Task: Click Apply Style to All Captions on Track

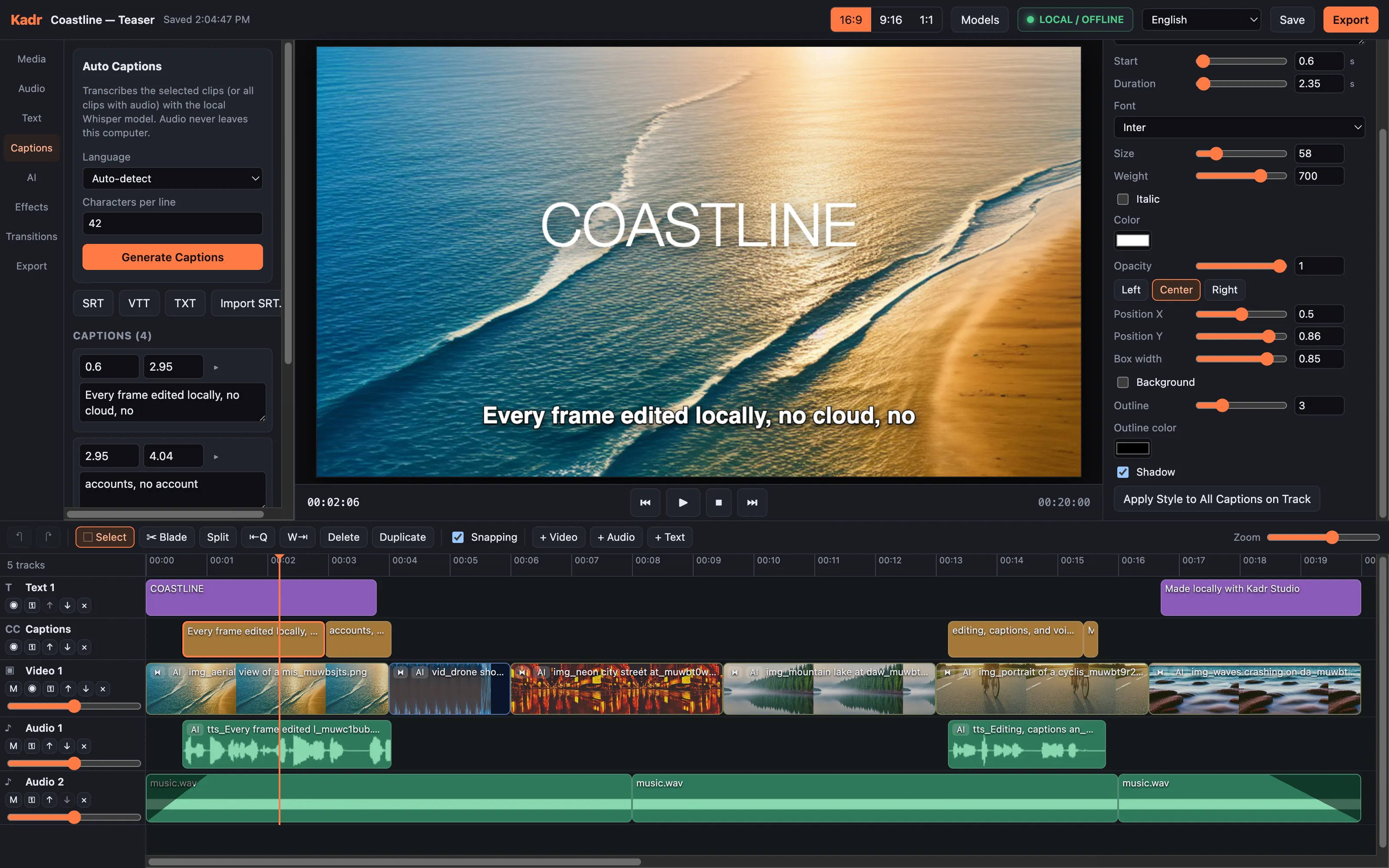Action: (x=1217, y=499)
